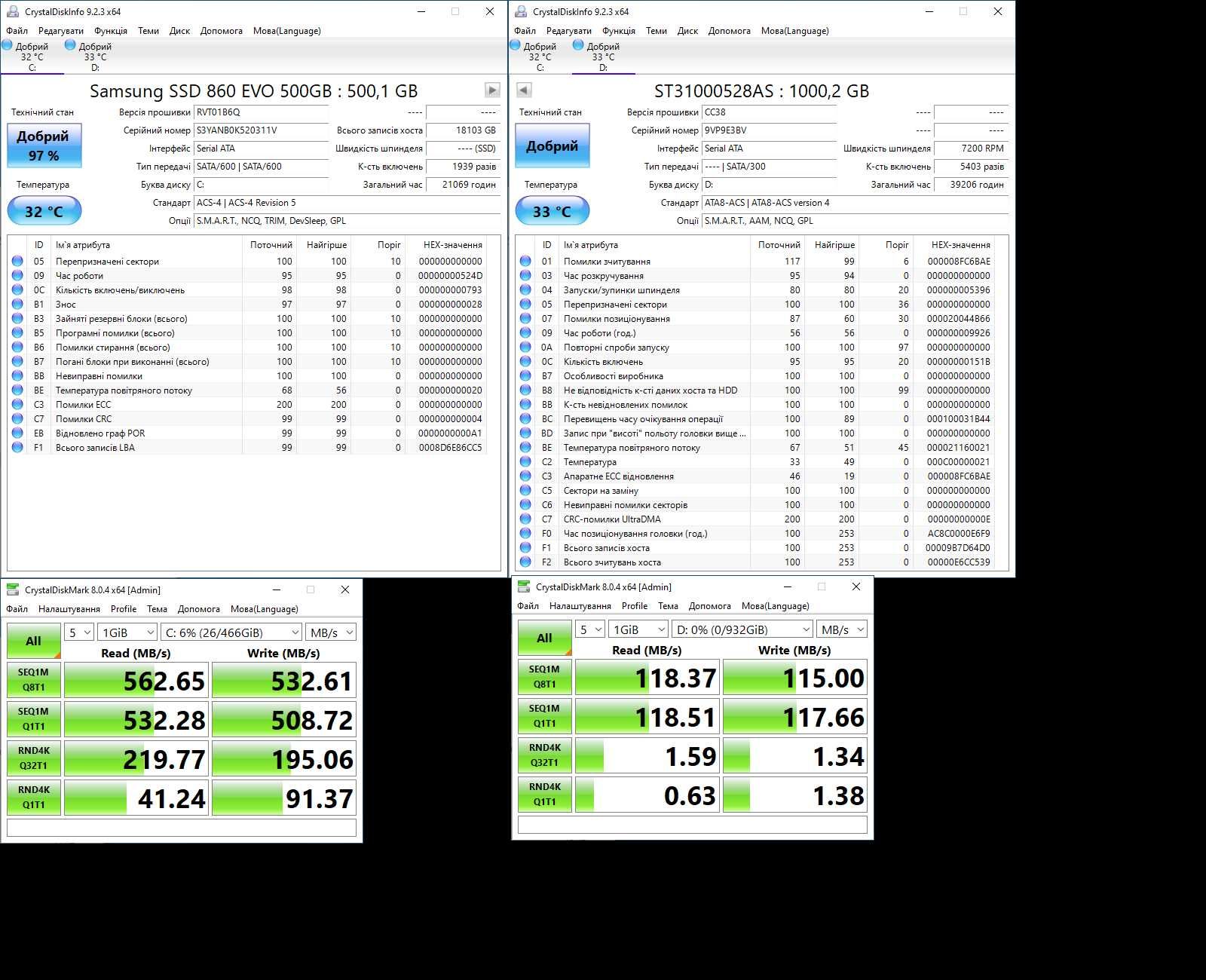The width and height of the screenshot is (1206, 980).
Task: Run RND4K Q1T1 test in D: CrystalDiskMark
Action: [x=545, y=795]
